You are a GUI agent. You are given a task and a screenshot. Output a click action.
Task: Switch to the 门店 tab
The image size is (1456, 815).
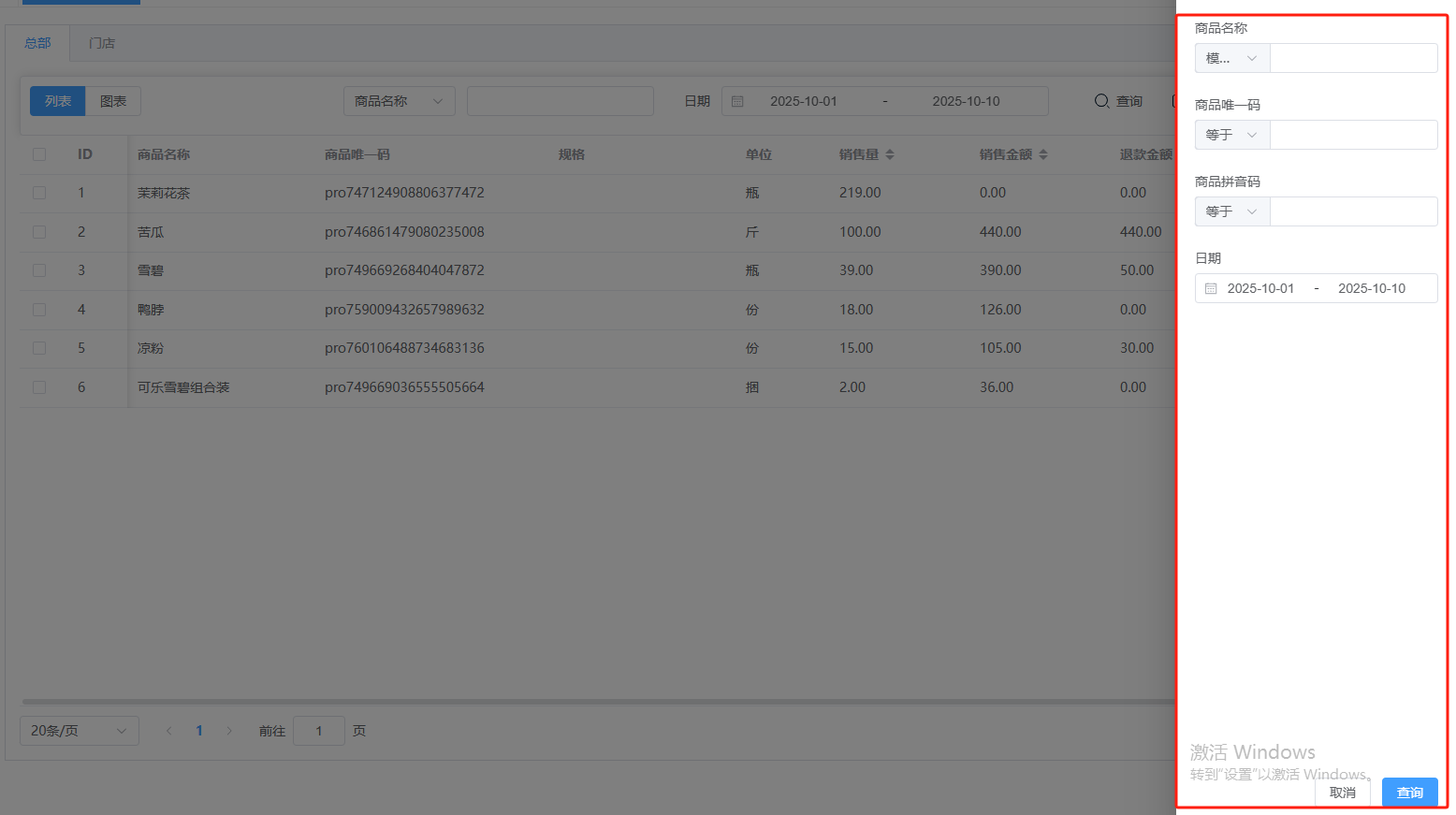click(102, 43)
